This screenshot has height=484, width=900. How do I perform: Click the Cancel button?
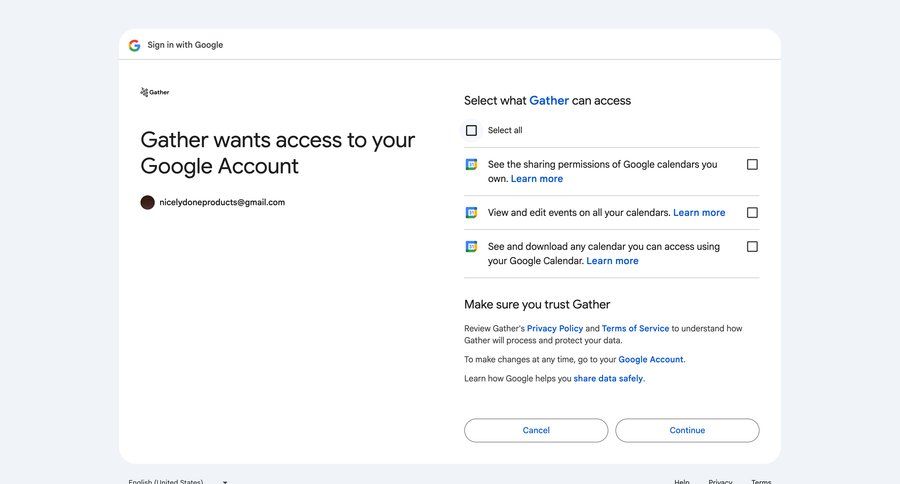(x=536, y=431)
